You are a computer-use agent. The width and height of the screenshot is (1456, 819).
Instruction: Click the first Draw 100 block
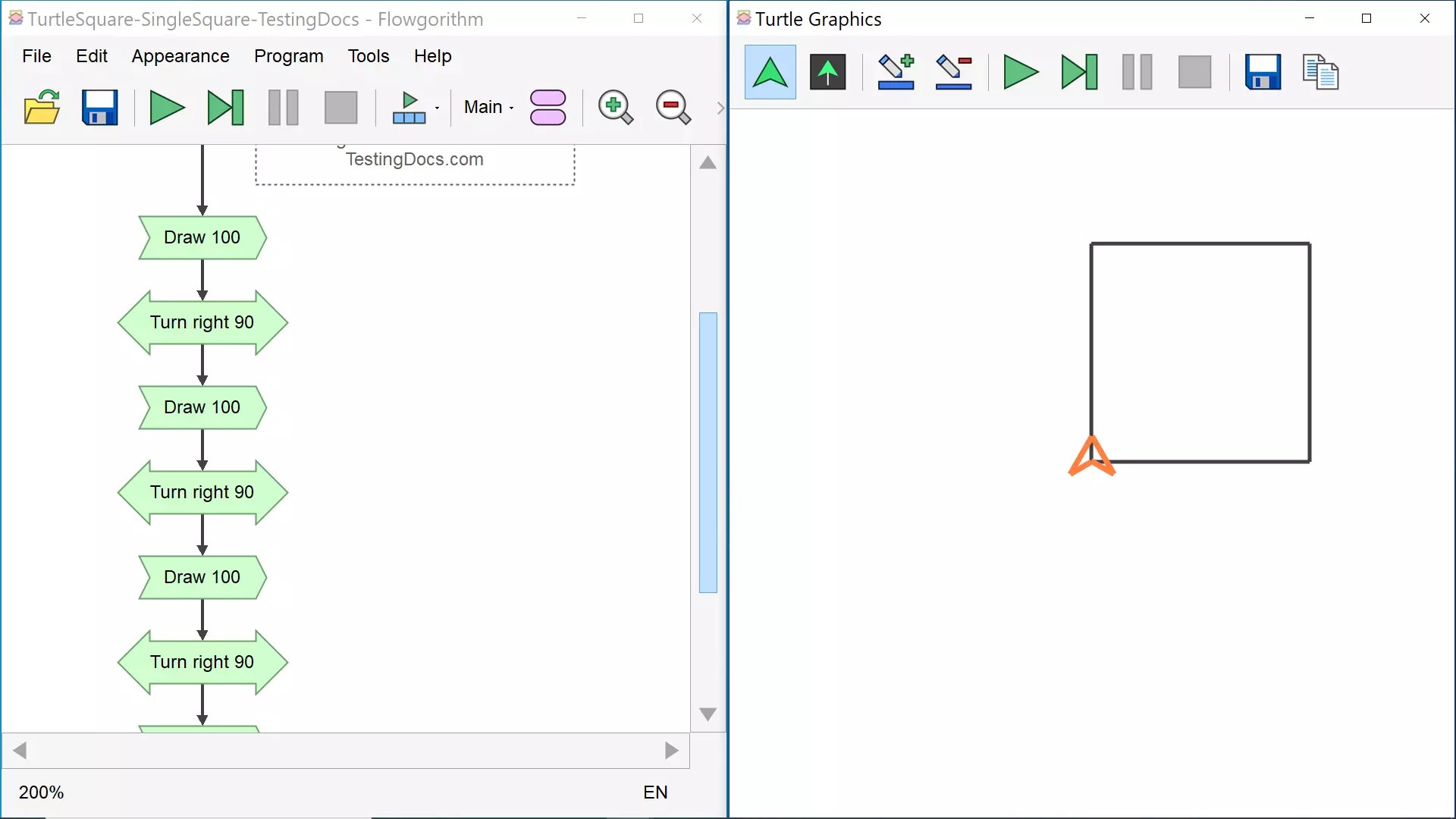coord(202,237)
